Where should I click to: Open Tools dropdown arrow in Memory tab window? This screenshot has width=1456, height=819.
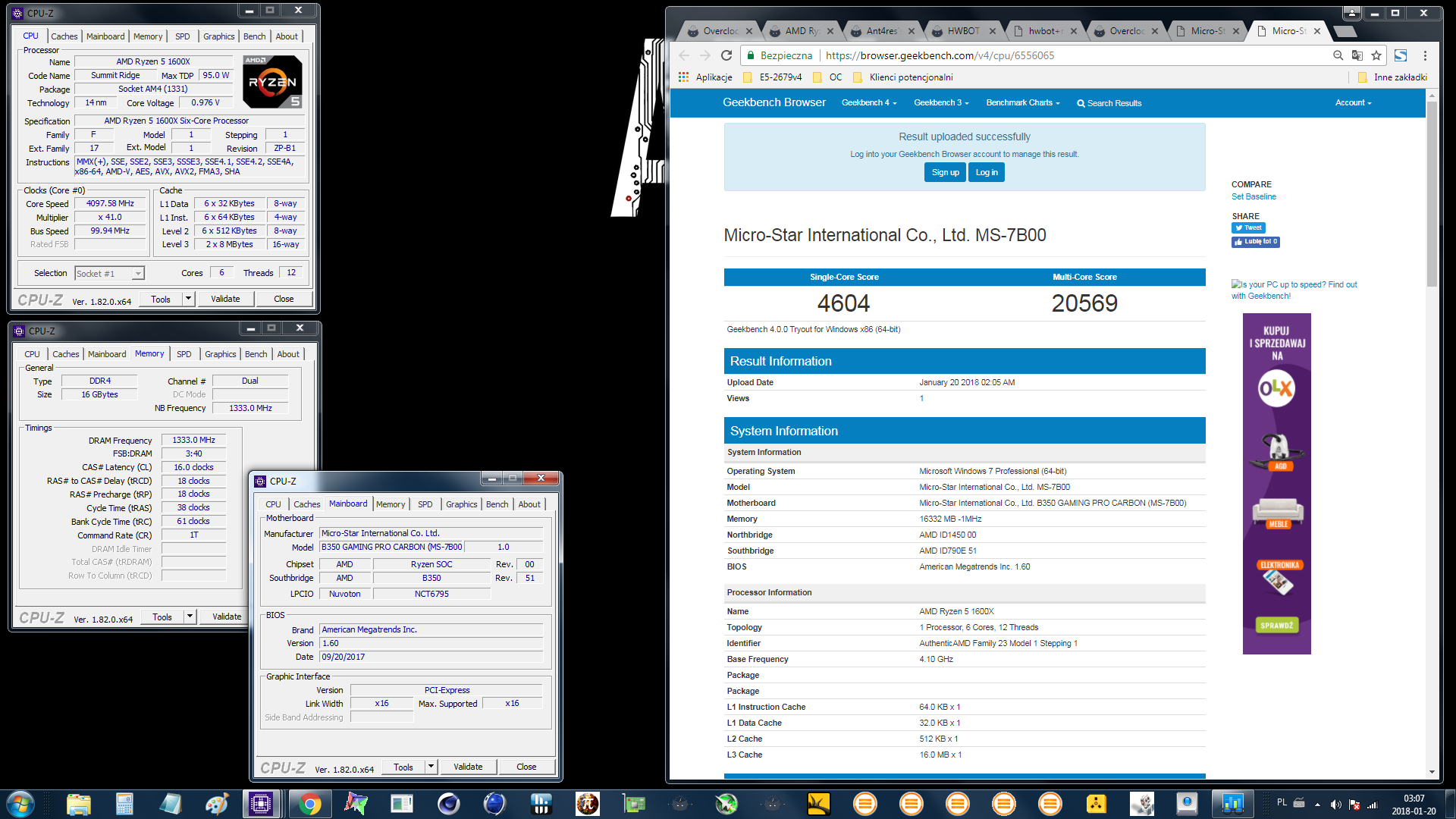point(190,617)
